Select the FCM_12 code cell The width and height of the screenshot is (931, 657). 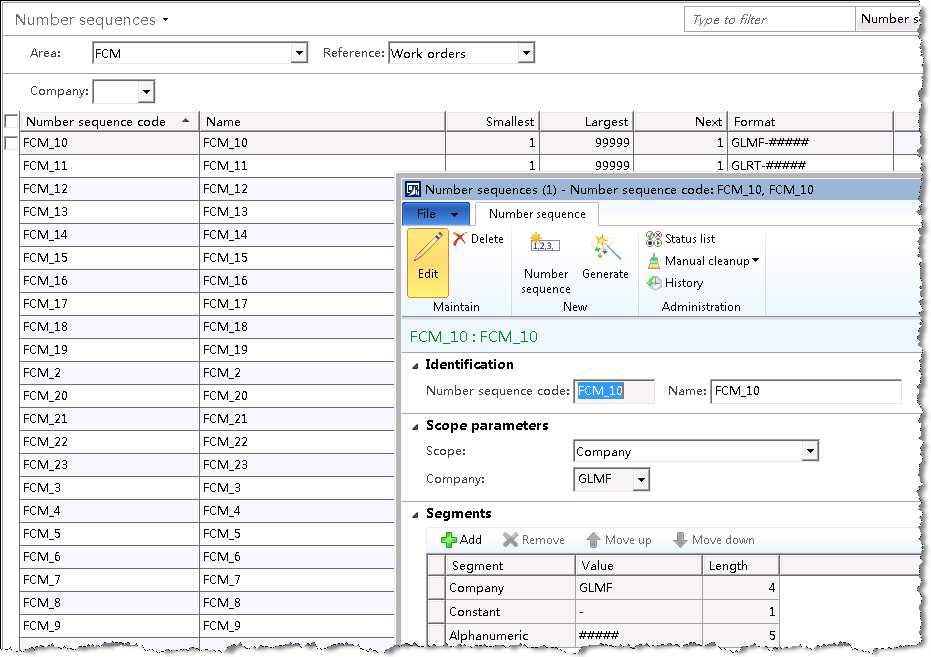point(109,189)
